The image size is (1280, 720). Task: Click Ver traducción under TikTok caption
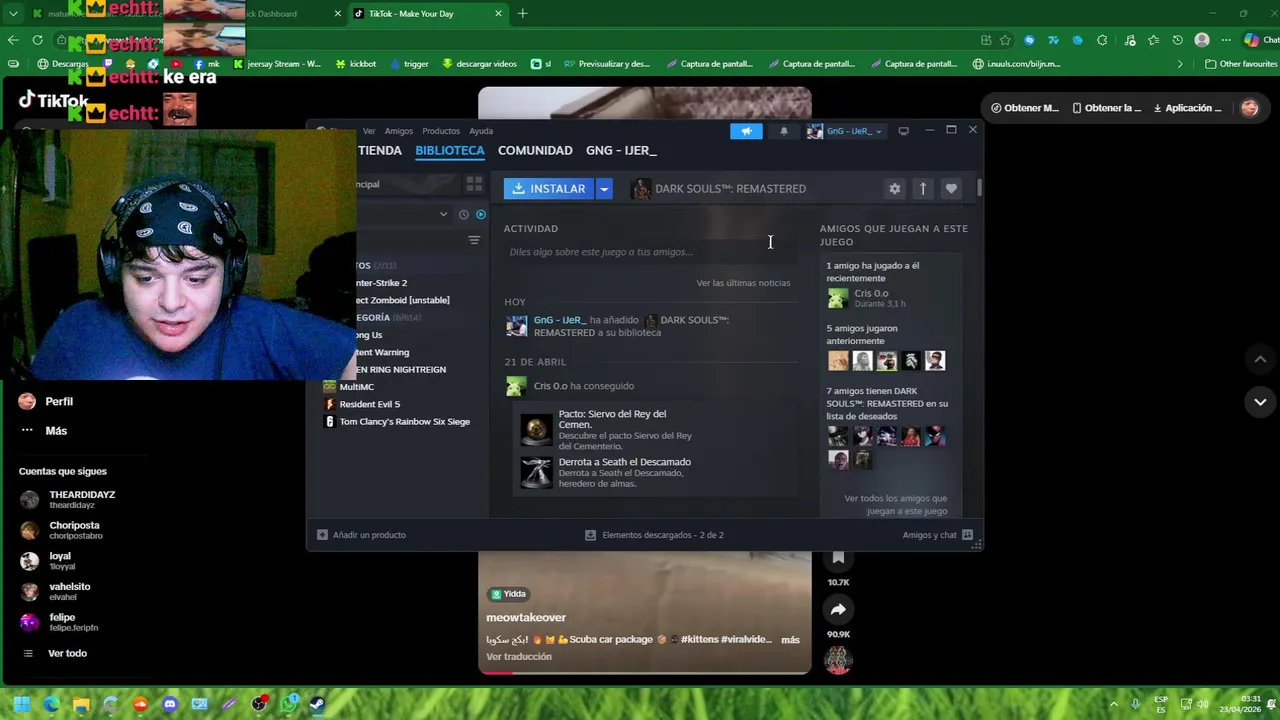coord(519,657)
